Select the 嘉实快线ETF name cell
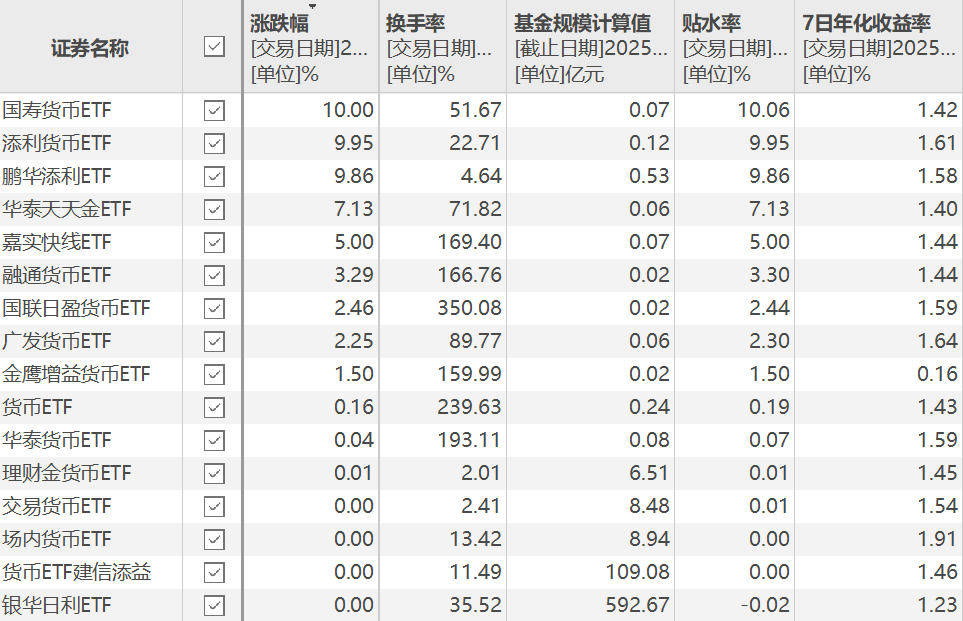The width and height of the screenshot is (963, 621). [91, 243]
